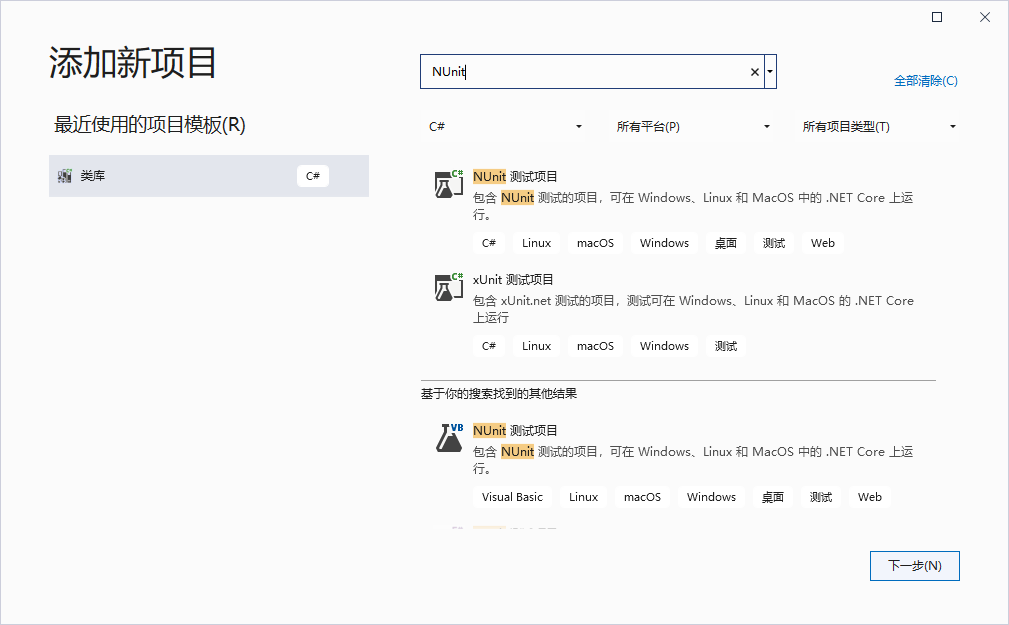The width and height of the screenshot is (1009, 625).
Task: Click the Visual Basic NUnit flask icon
Action: (x=449, y=438)
